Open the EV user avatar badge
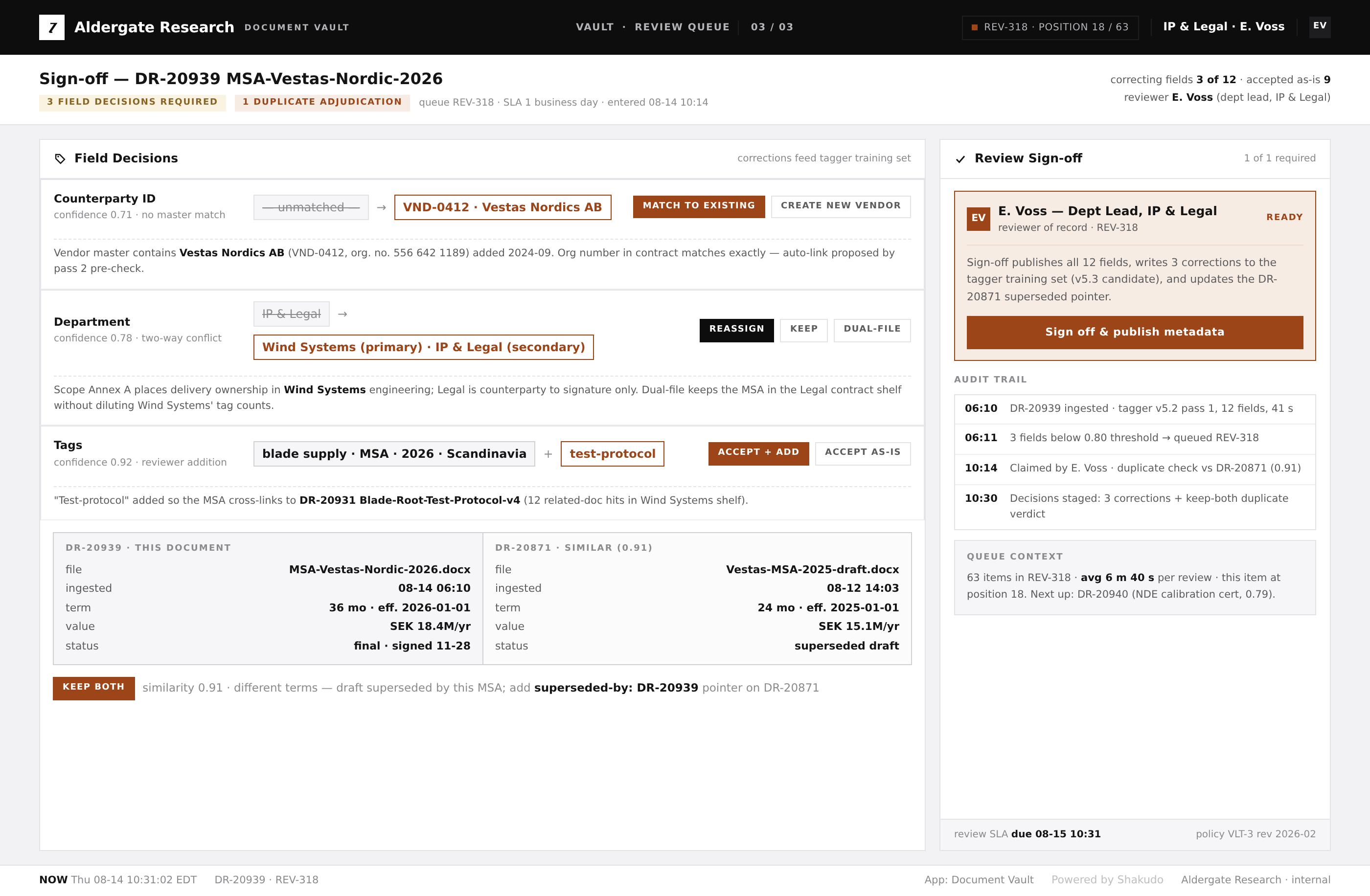Viewport: 1370px width, 896px height. (1319, 27)
